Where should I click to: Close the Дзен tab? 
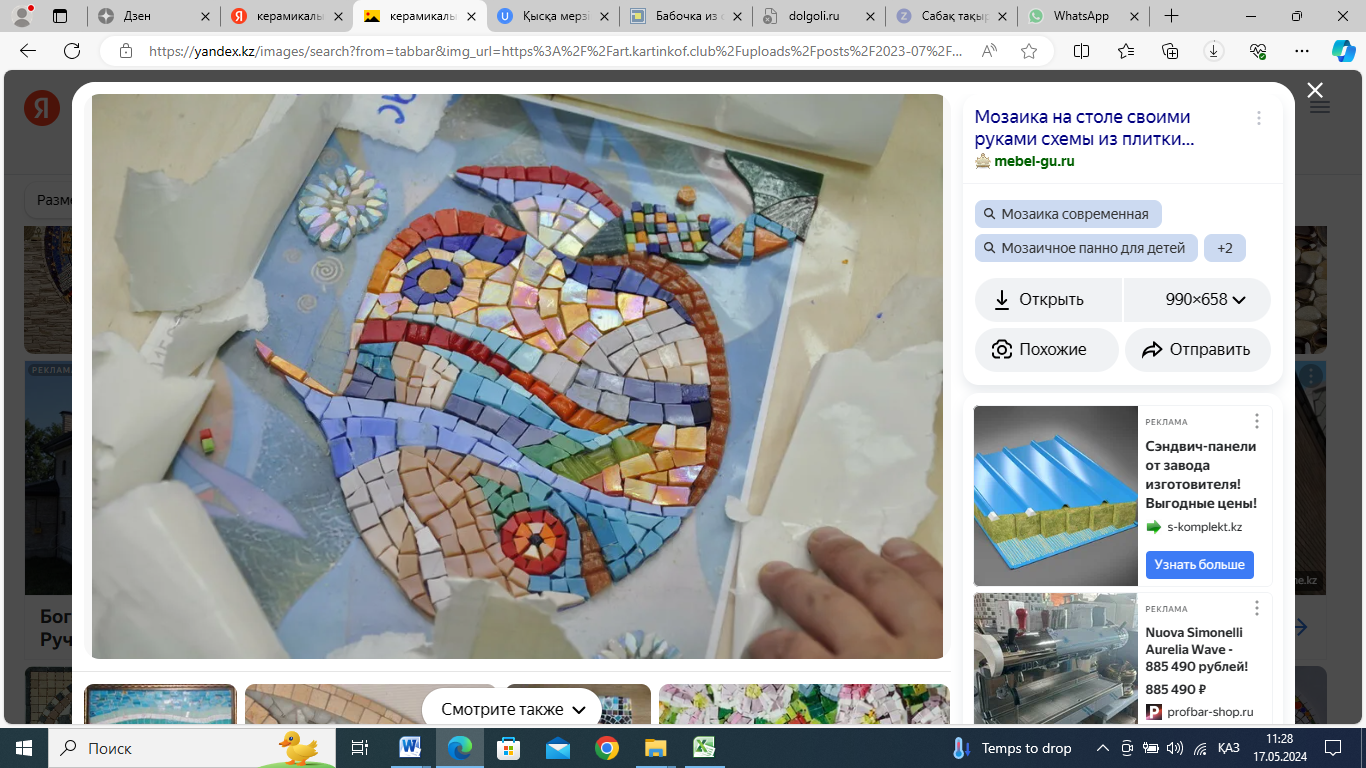205,16
